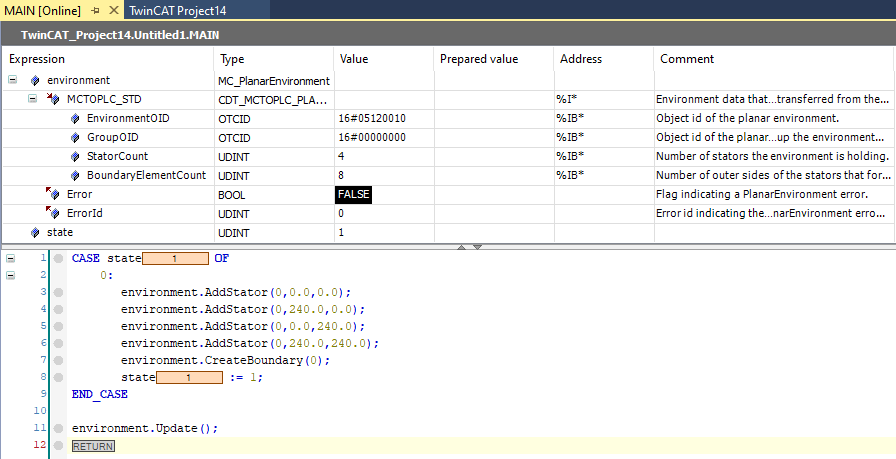The height and width of the screenshot is (459, 896).
Task: Click the environment variable icon
Action: pos(35,81)
